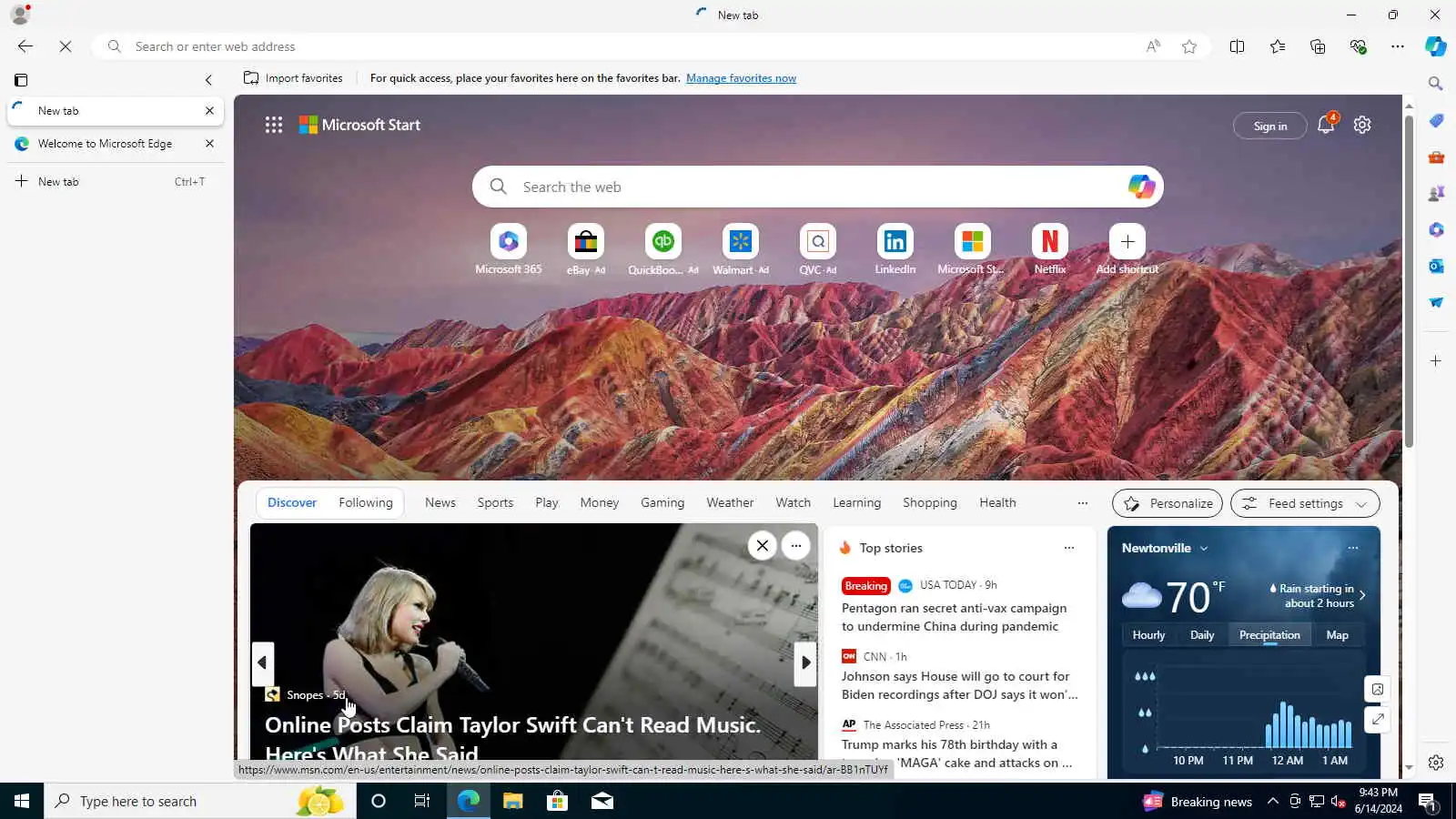Collapse the vertical tabs pane
The image size is (1456, 819).
click(x=208, y=80)
